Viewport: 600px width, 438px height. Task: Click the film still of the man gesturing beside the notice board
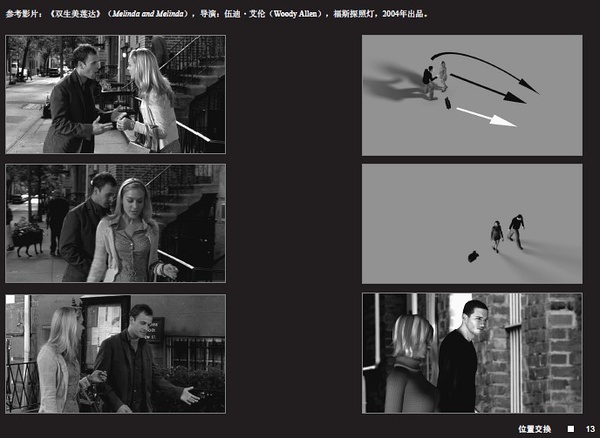click(116, 354)
